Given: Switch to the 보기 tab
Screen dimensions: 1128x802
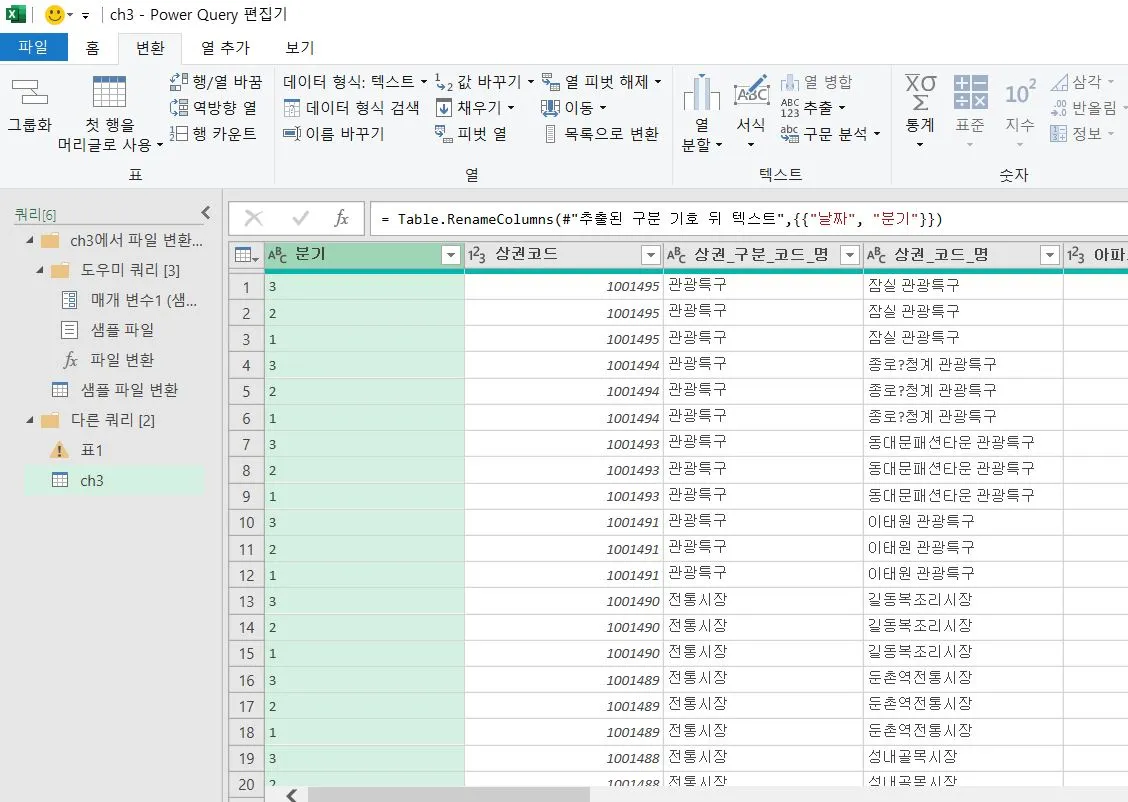Looking at the screenshot, I should [x=300, y=47].
